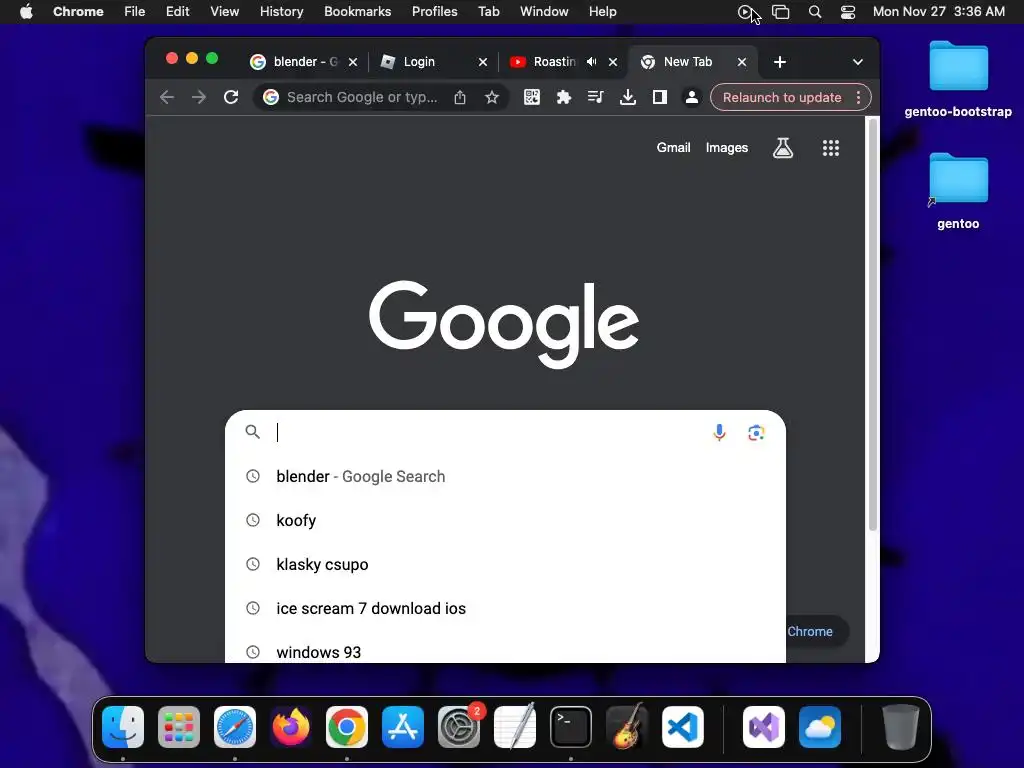Viewport: 1024px width, 768px height.
Task: Open the Extensions puzzle piece menu
Action: click(x=564, y=97)
